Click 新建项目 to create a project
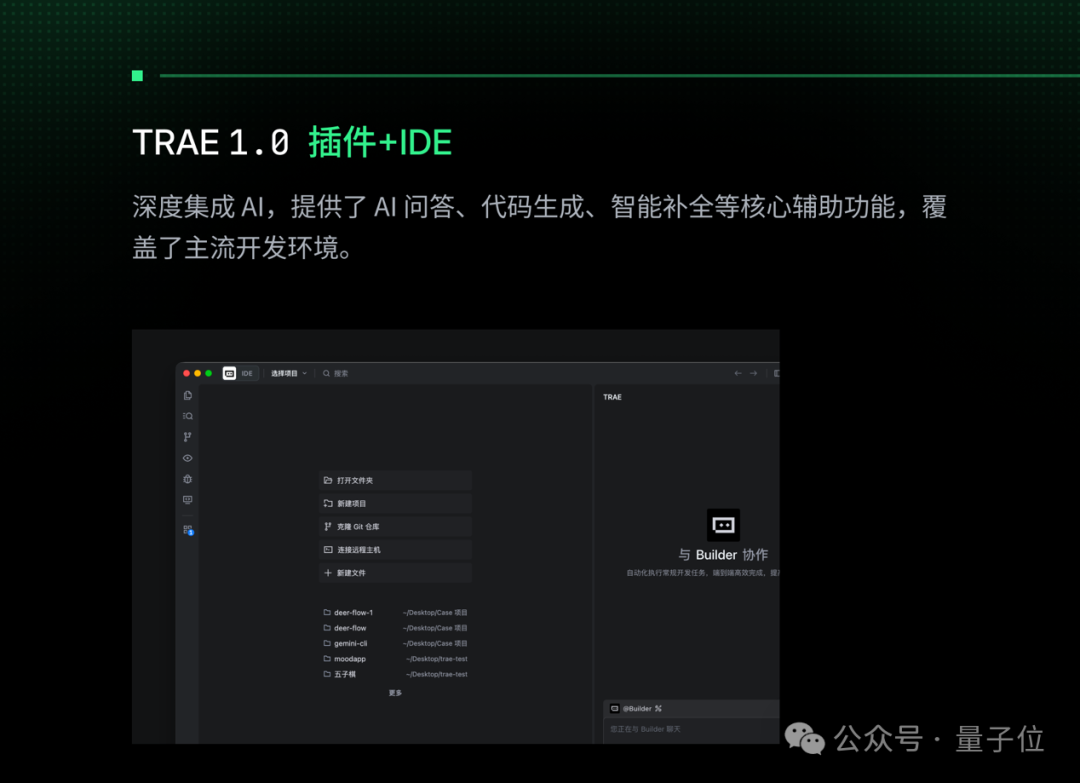The image size is (1080, 783). point(395,503)
